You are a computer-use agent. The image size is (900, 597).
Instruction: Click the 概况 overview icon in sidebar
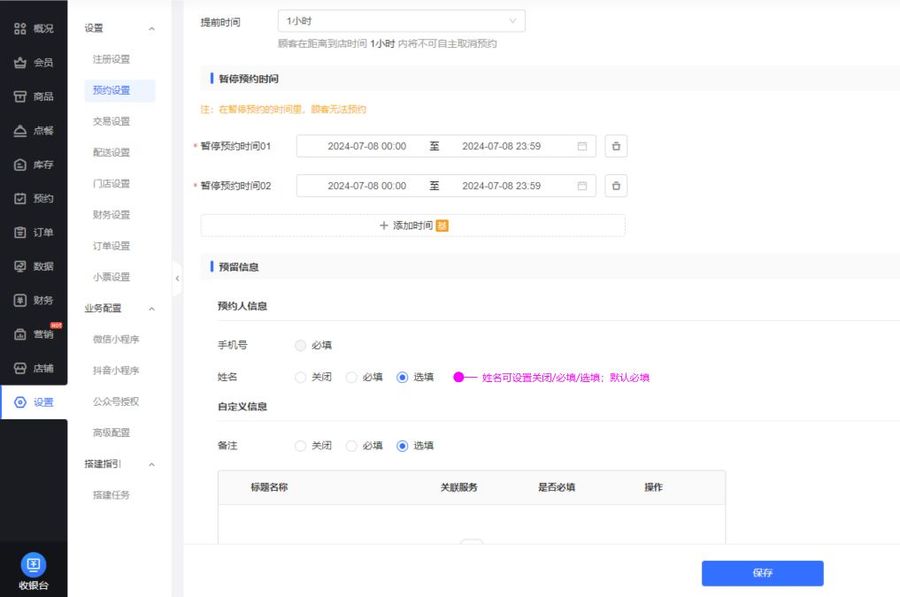20,28
